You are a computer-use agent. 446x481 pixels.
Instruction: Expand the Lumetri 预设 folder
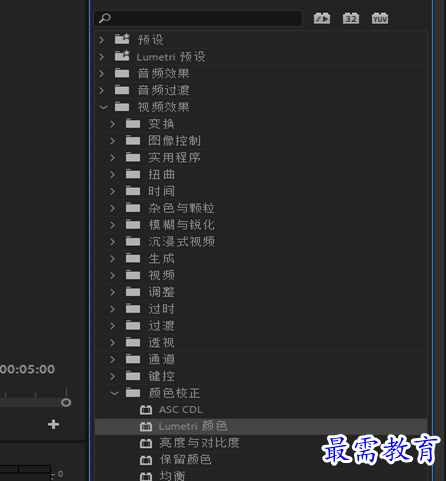coord(102,57)
